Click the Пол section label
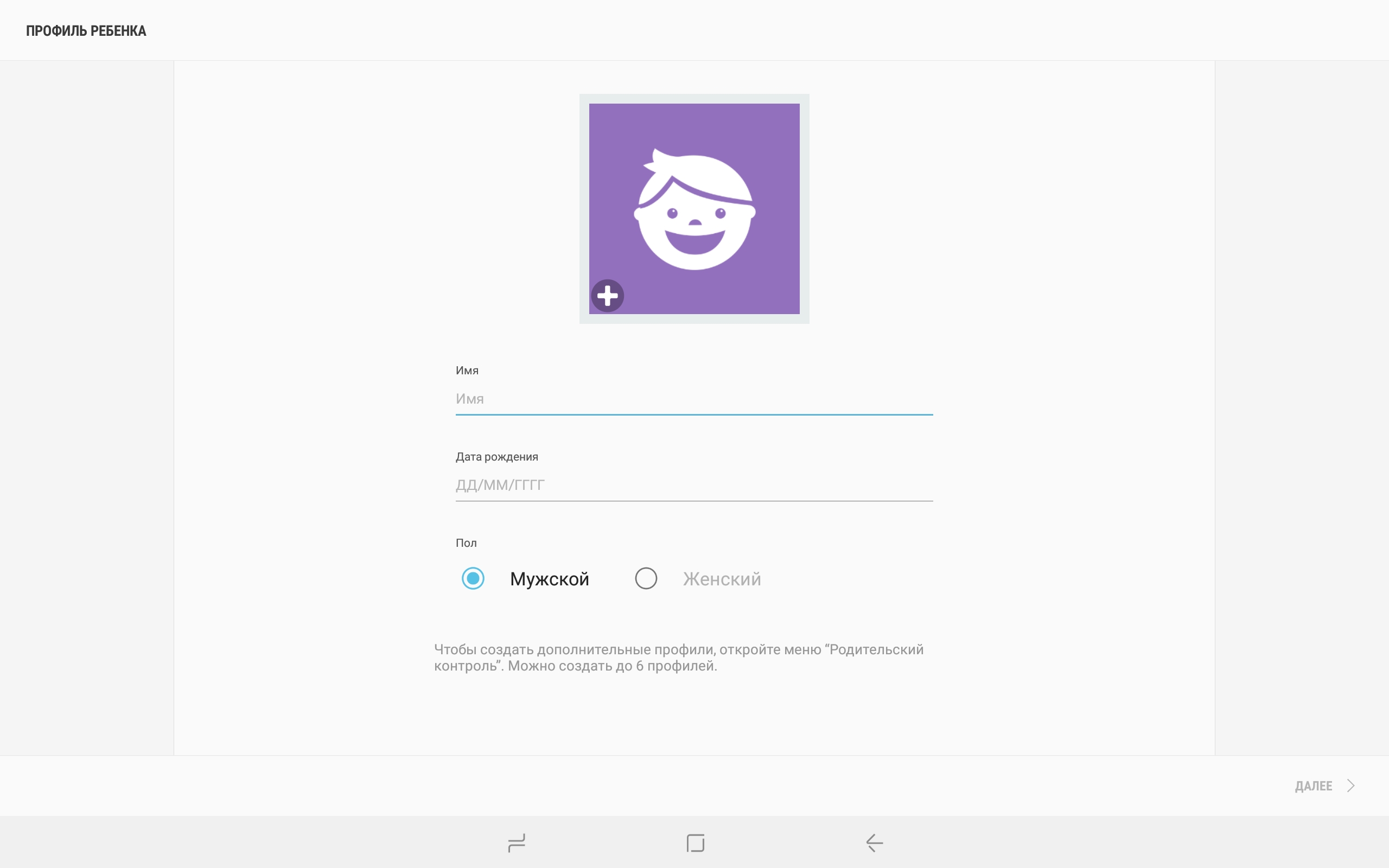 pos(466,542)
